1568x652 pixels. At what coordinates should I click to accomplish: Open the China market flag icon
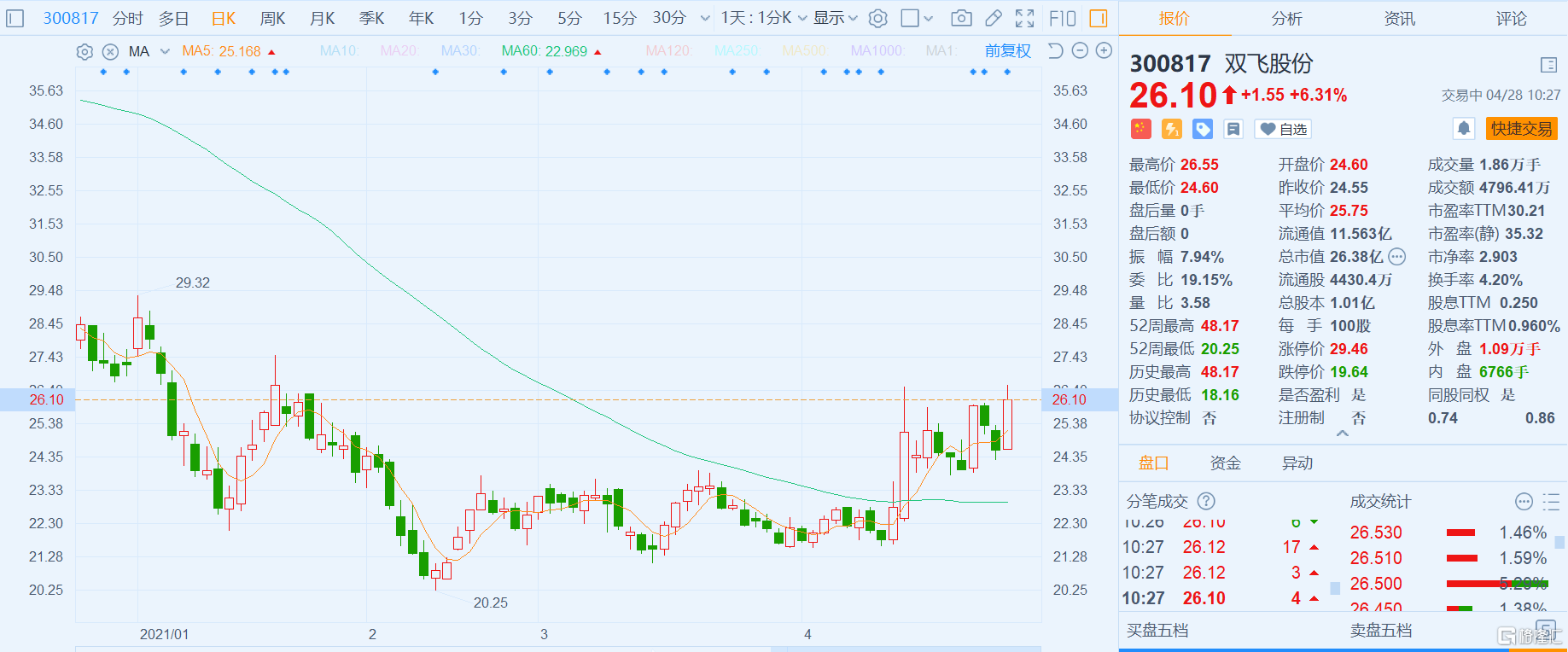1141,129
